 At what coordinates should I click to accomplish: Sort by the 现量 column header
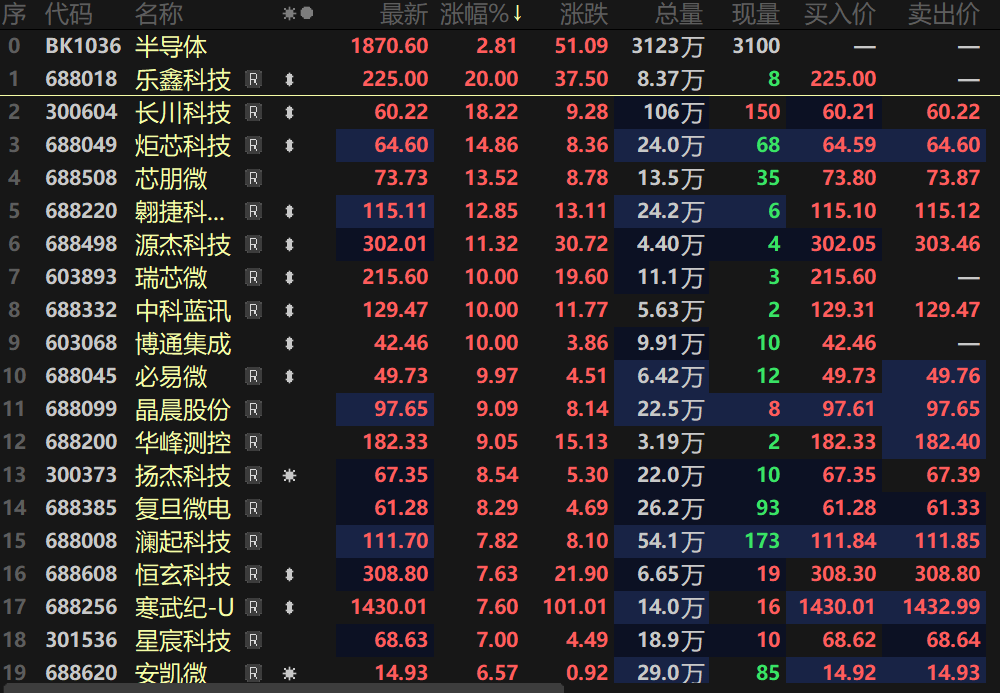tap(756, 14)
